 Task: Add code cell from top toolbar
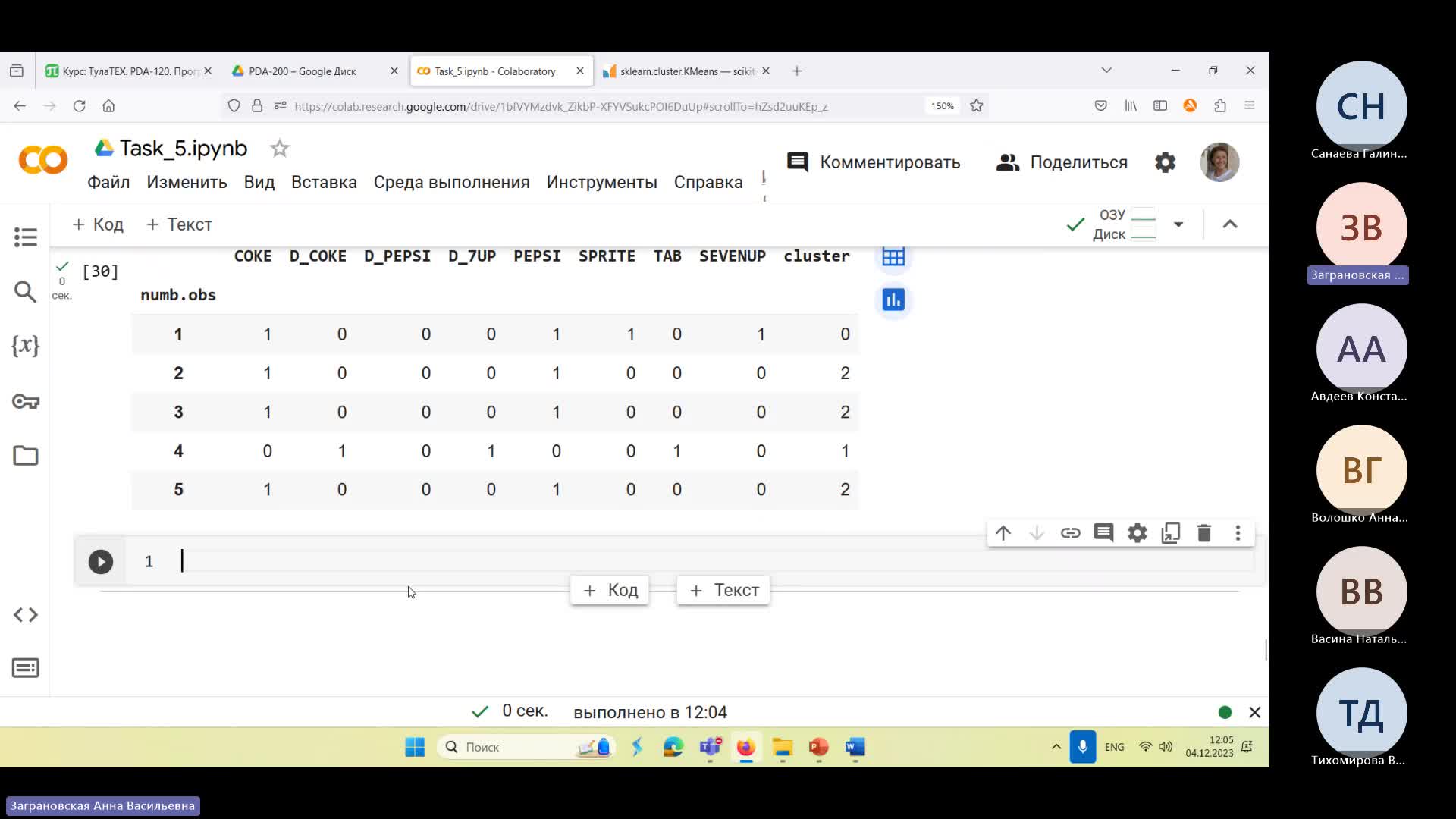tap(98, 224)
